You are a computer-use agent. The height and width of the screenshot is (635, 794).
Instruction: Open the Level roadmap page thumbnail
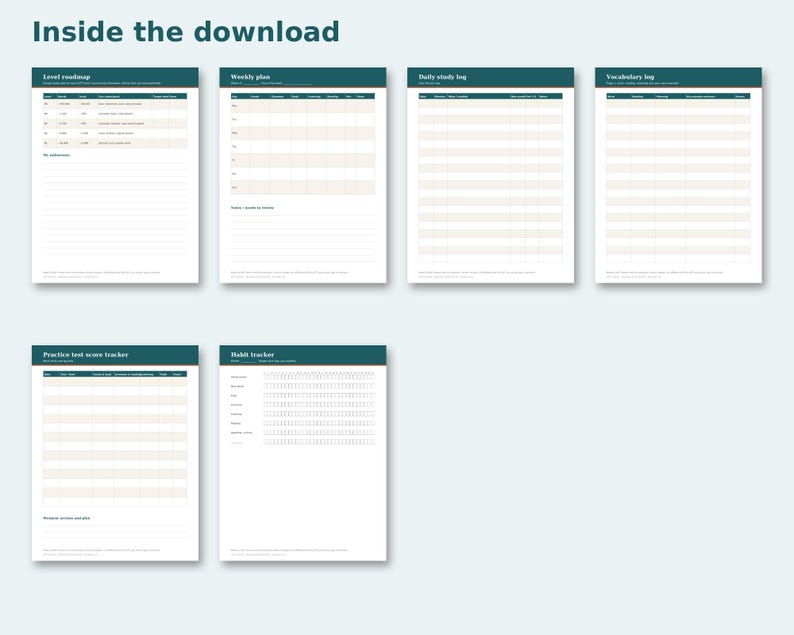tap(115, 175)
